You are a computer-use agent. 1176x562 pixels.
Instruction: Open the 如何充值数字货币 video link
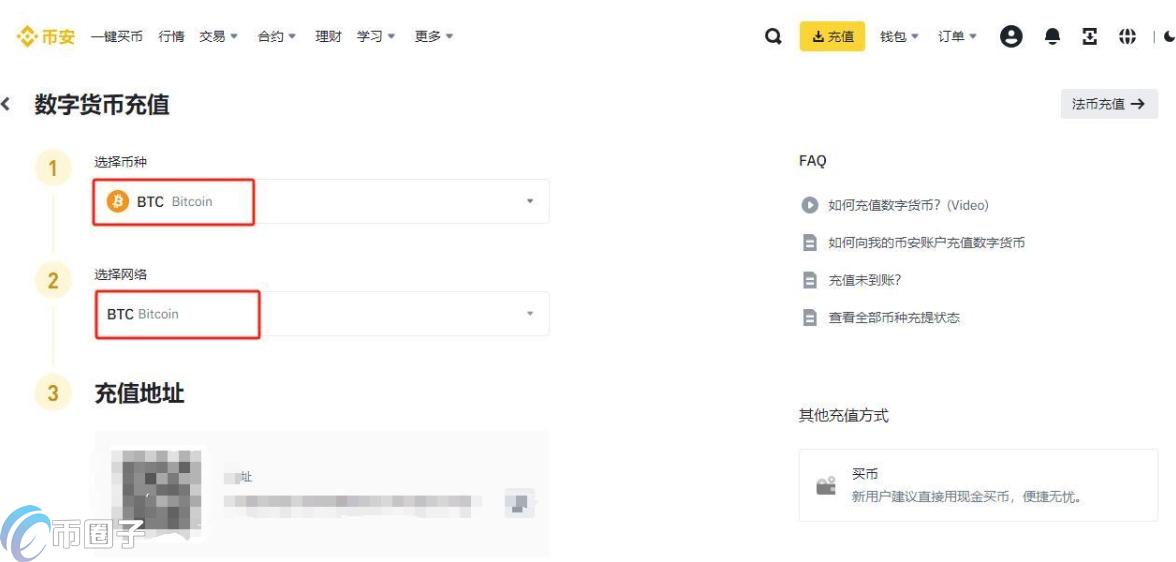click(x=908, y=205)
